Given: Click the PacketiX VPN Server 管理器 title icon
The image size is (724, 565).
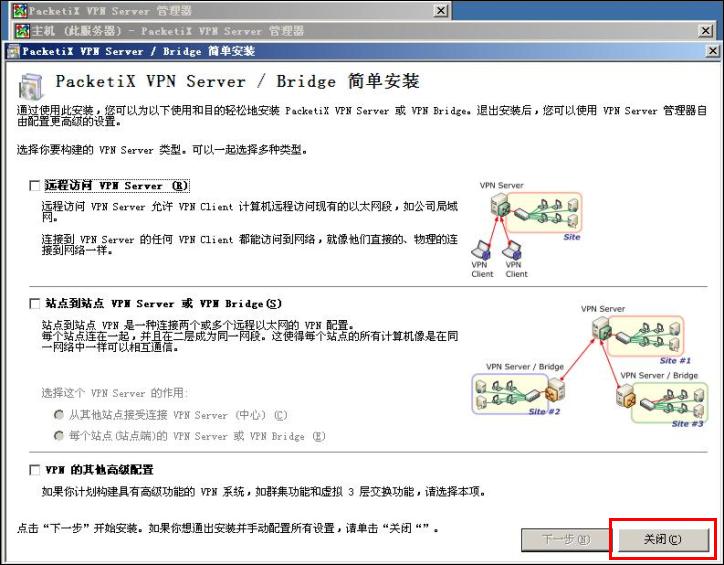Looking at the screenshot, I should [19, 11].
